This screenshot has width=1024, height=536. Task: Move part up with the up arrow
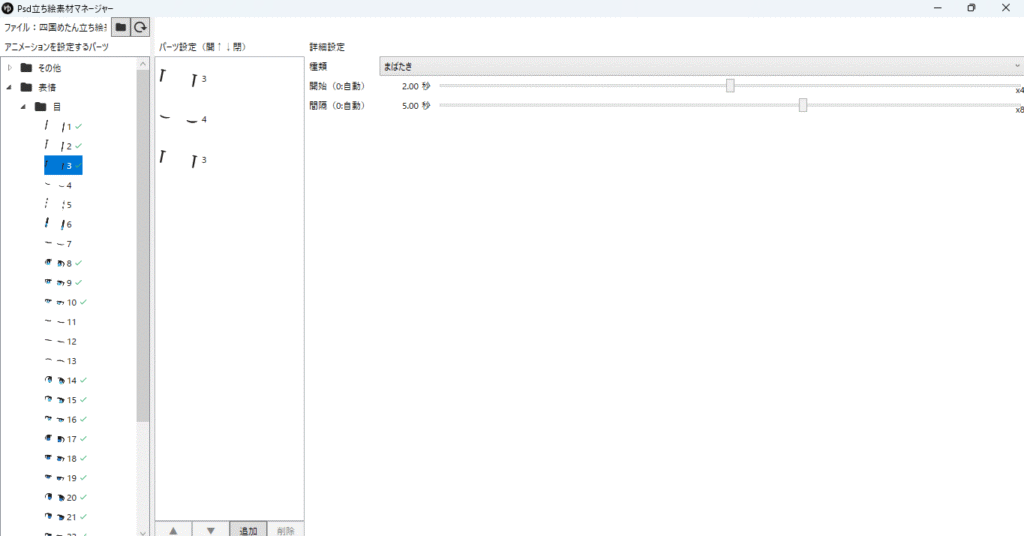[173, 530]
